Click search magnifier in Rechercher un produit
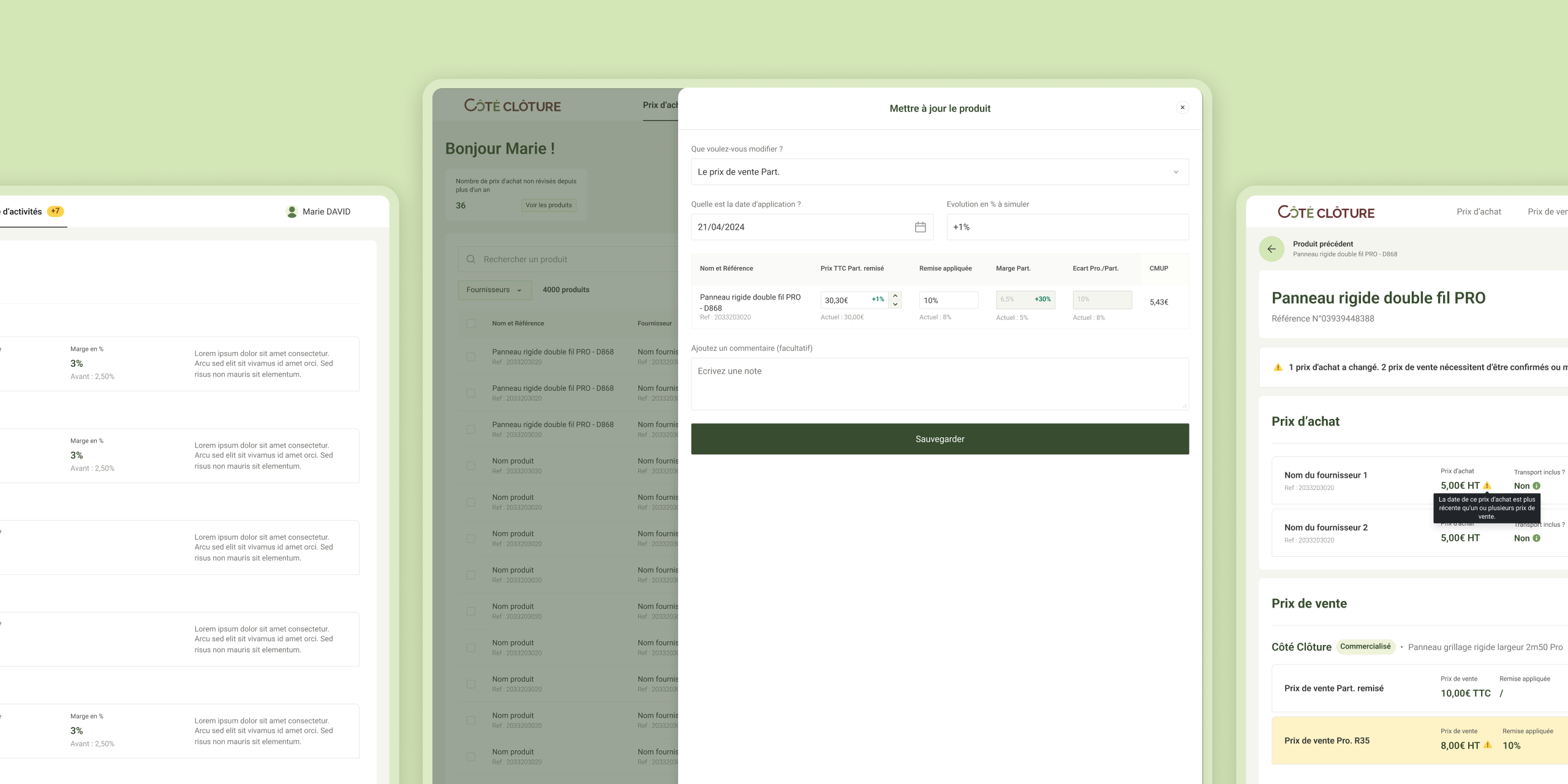Image resolution: width=1568 pixels, height=784 pixels. tap(471, 259)
